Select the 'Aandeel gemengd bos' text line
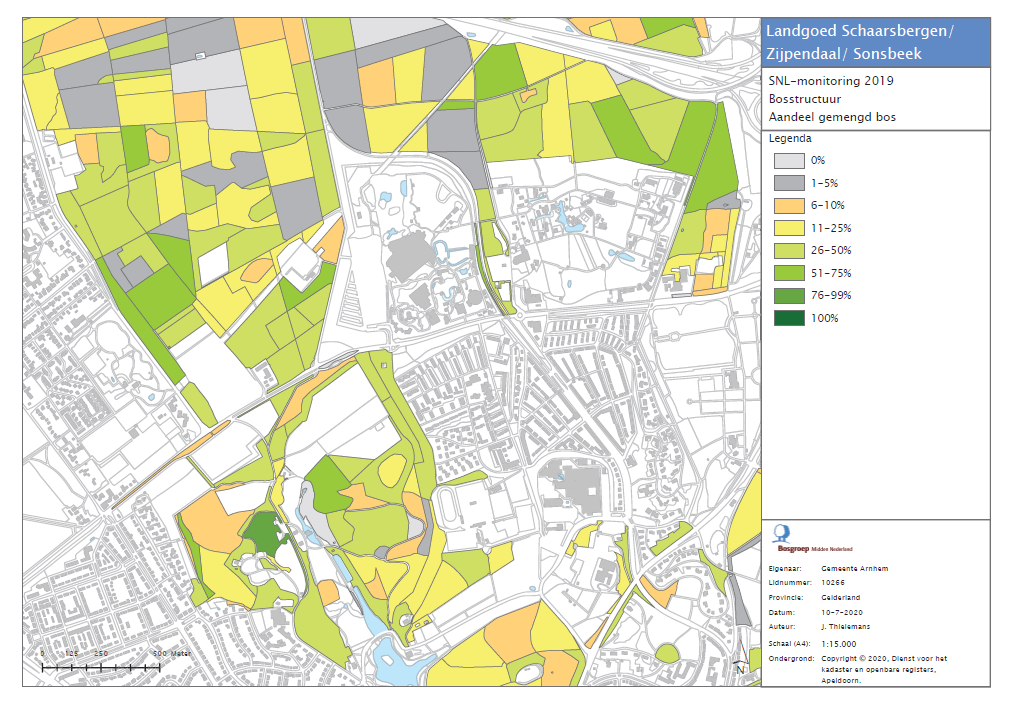Viewport: 1013px width, 710px height. point(832,117)
